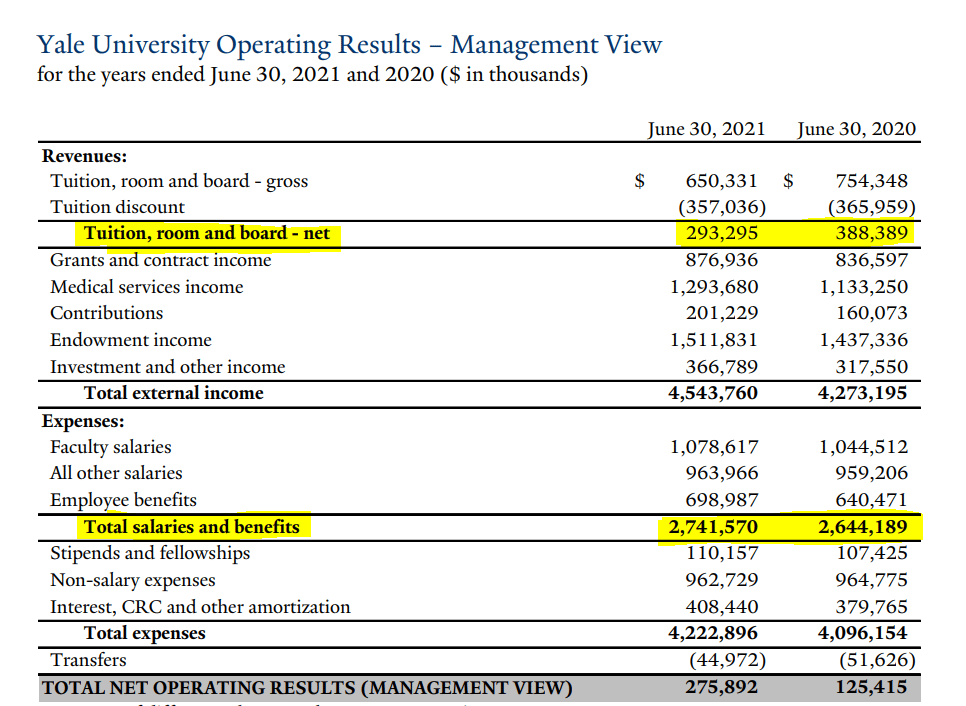Click the 'Faculty salaries' row label
Viewport: 966px width, 706px height.
111,447
